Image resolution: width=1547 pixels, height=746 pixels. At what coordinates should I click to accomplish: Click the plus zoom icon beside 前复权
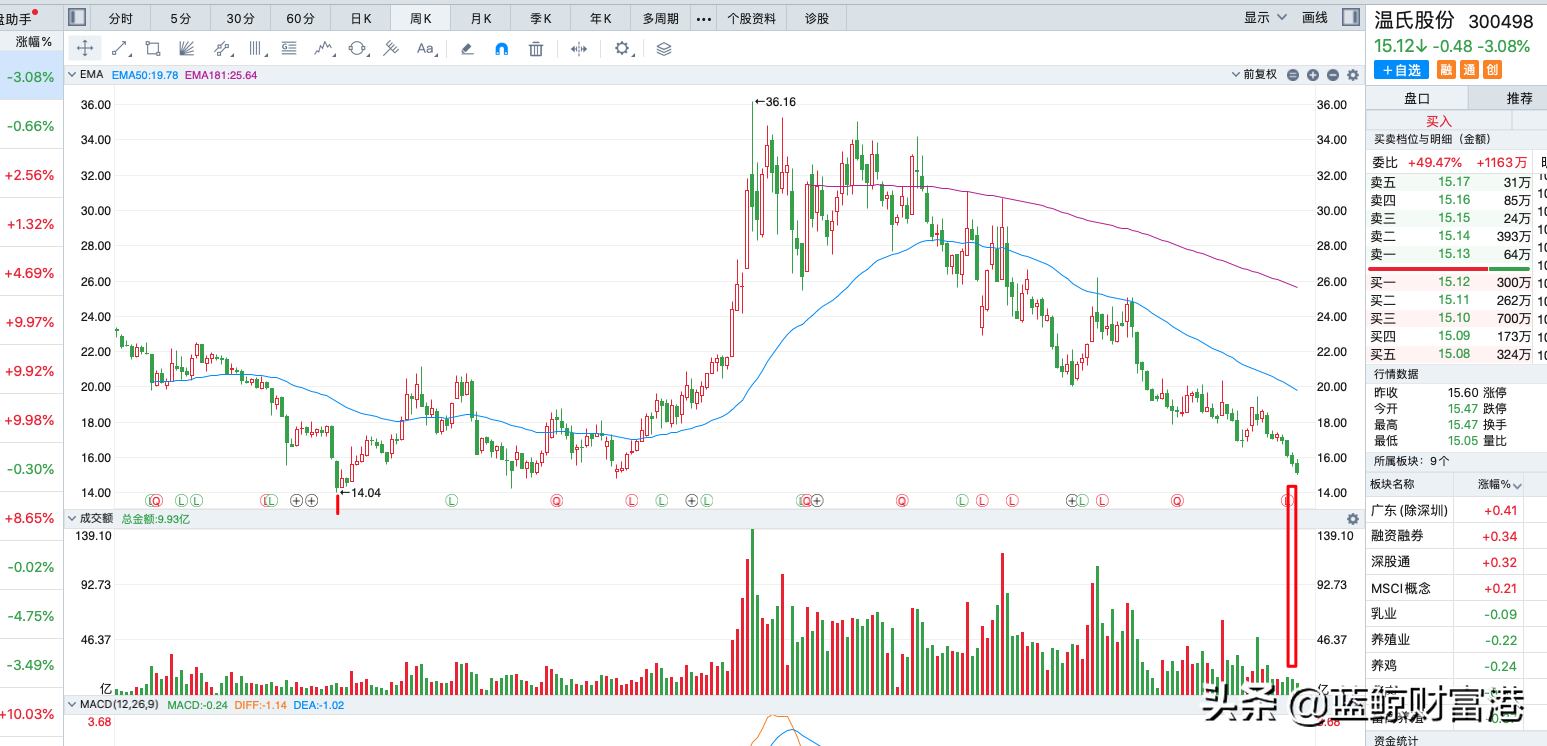[1313, 75]
